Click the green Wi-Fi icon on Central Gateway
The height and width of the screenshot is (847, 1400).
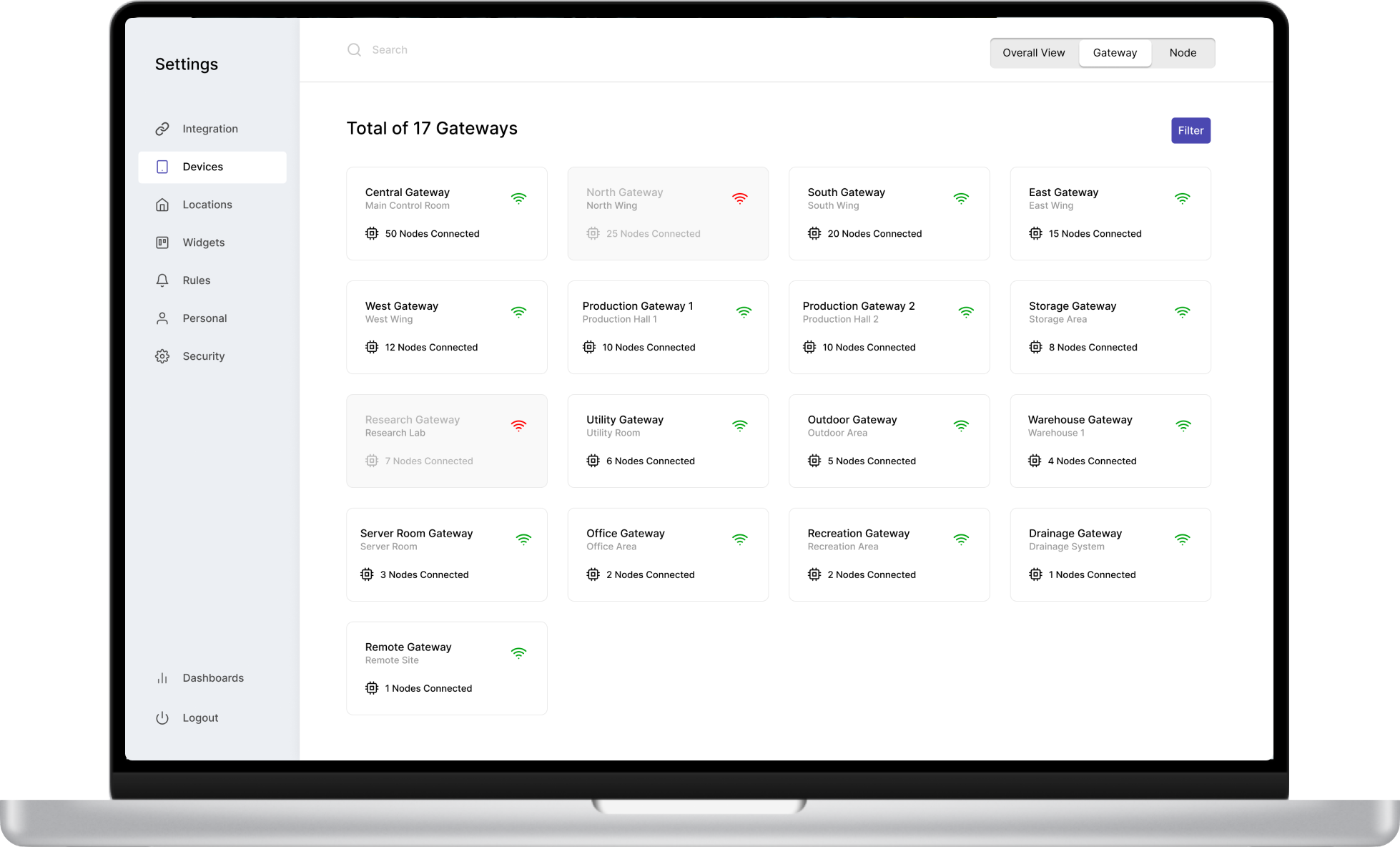pos(519,198)
